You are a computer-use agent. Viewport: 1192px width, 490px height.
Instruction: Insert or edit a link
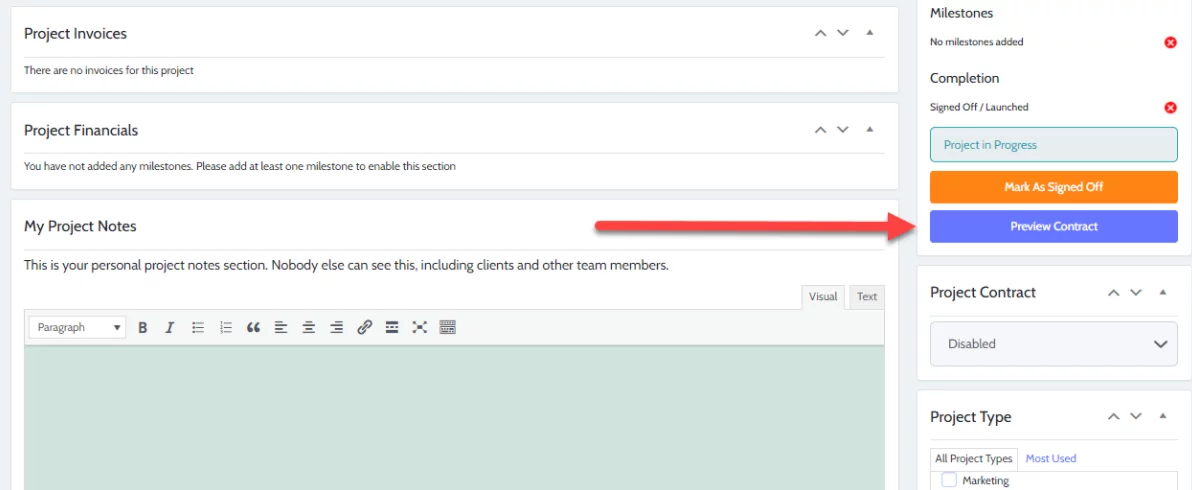pyautogui.click(x=365, y=327)
